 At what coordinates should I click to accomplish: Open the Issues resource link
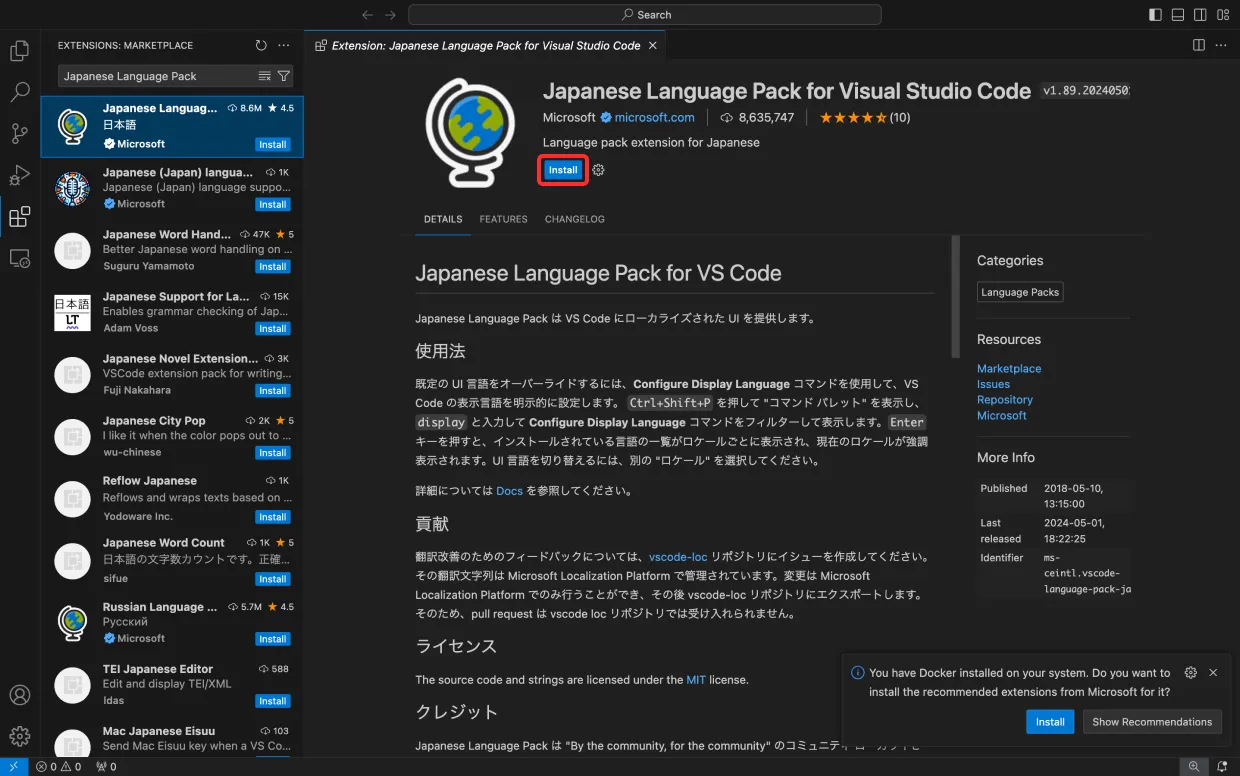coord(993,384)
